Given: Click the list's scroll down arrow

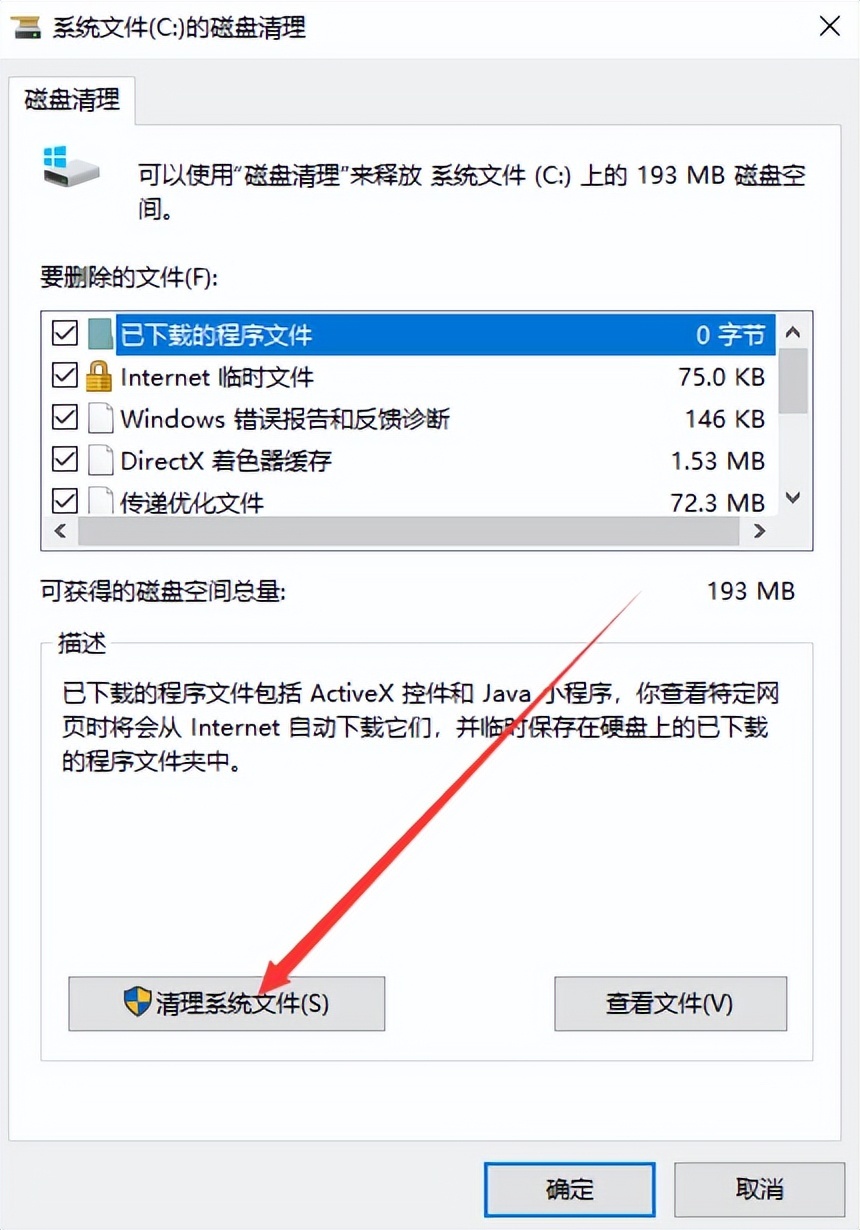Looking at the screenshot, I should [793, 498].
